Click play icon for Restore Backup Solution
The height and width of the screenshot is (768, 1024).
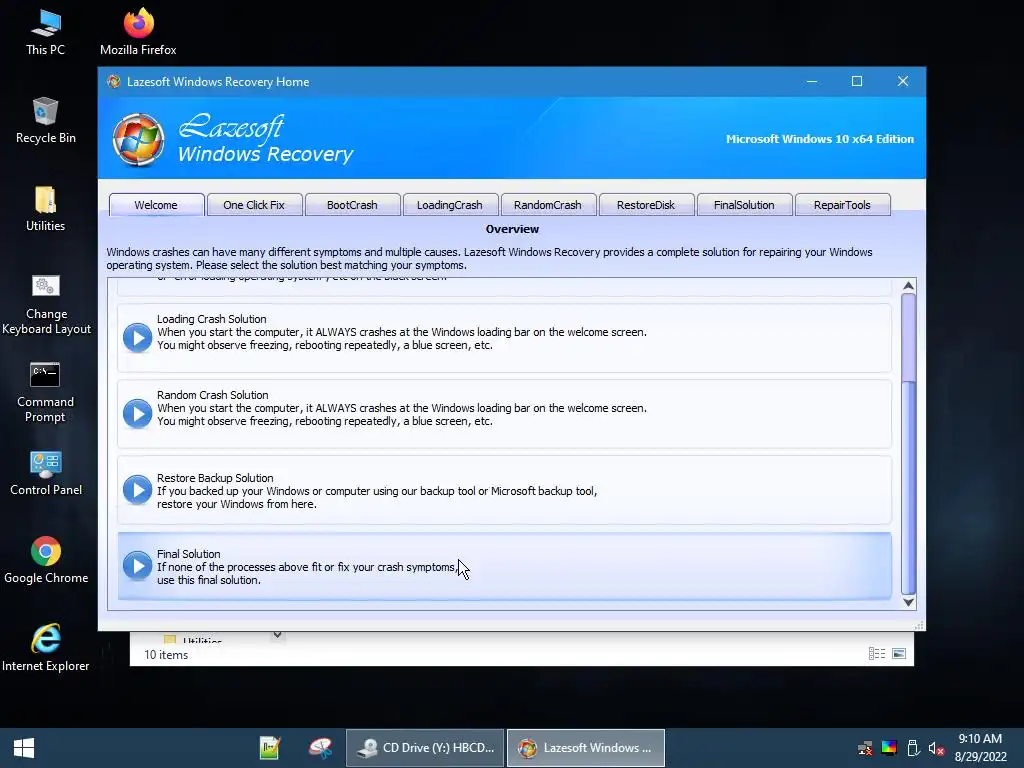tap(137, 490)
